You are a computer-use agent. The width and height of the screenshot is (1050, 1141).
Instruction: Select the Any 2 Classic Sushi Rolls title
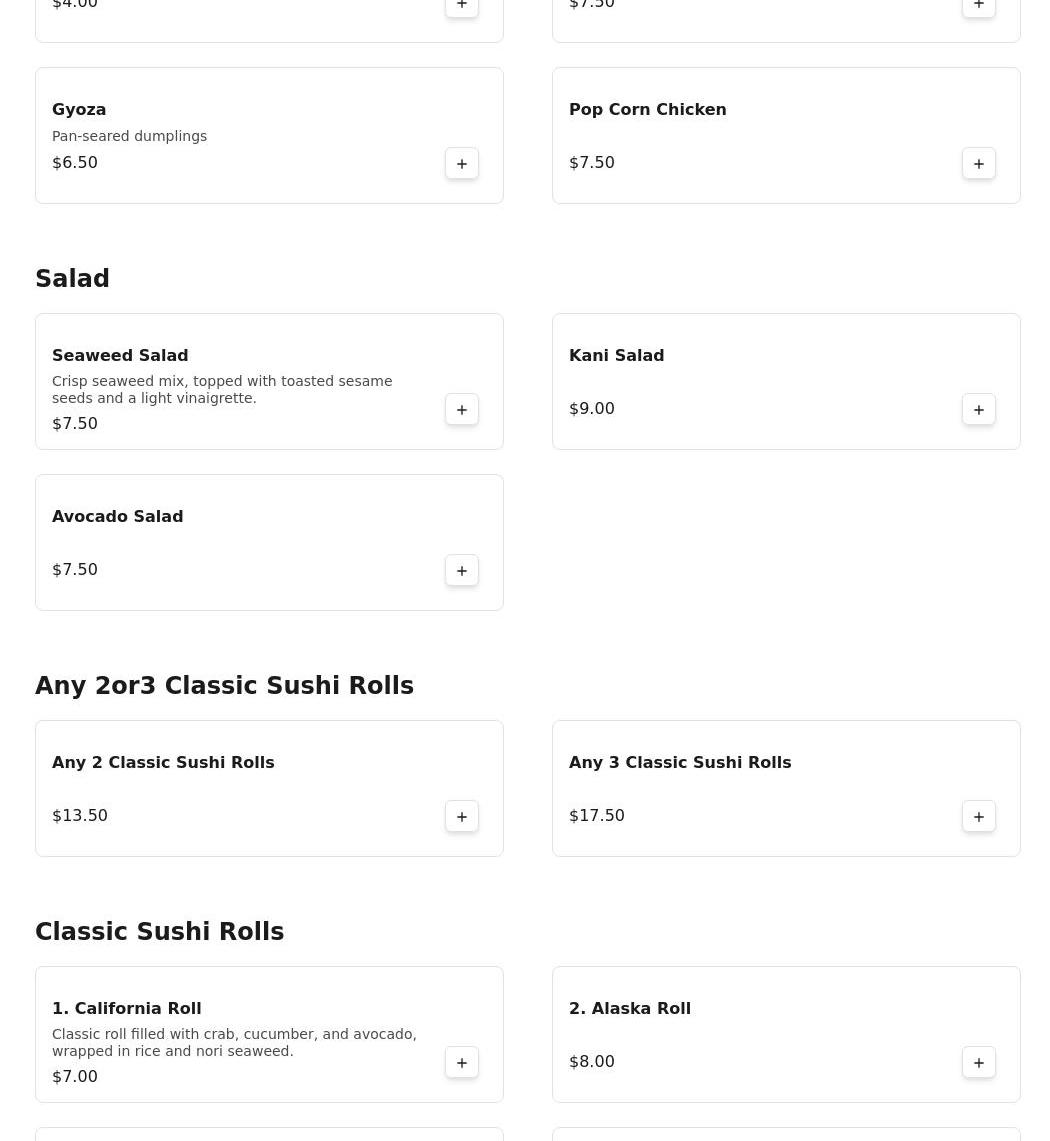163,762
